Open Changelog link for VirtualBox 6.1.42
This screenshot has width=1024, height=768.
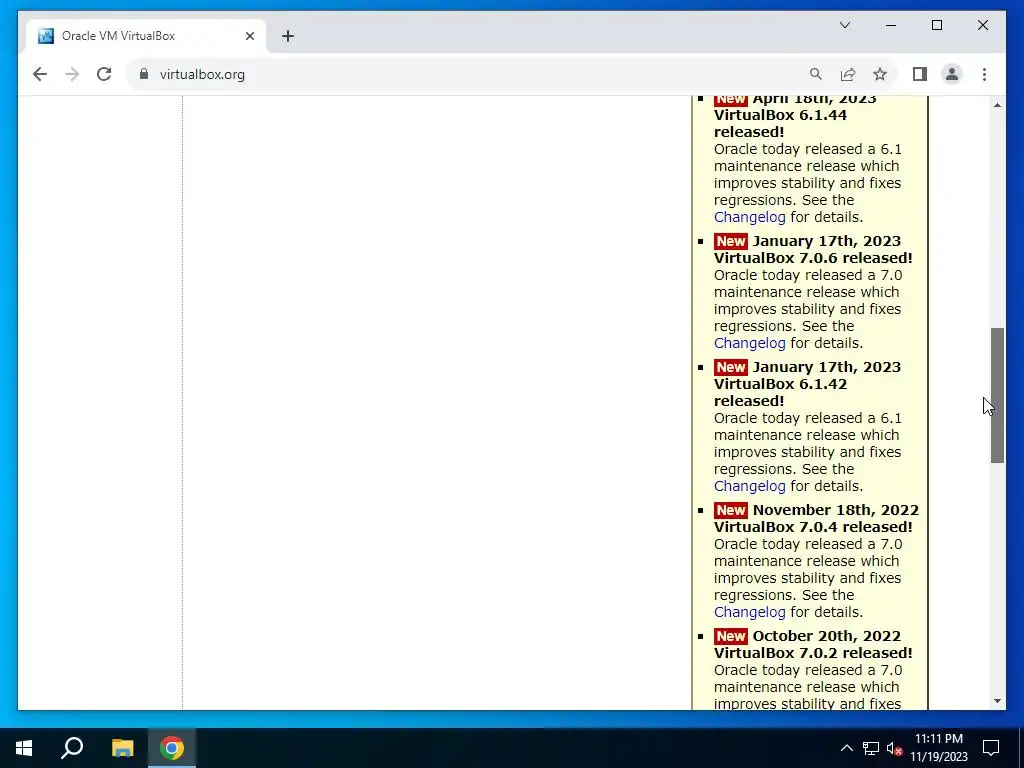tap(749, 486)
